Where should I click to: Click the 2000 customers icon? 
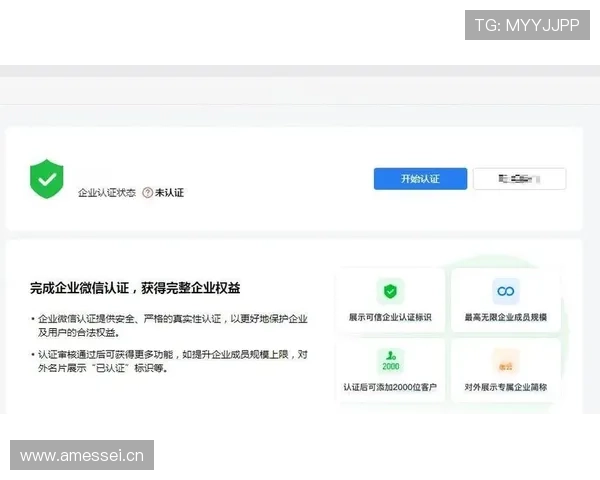pos(390,361)
